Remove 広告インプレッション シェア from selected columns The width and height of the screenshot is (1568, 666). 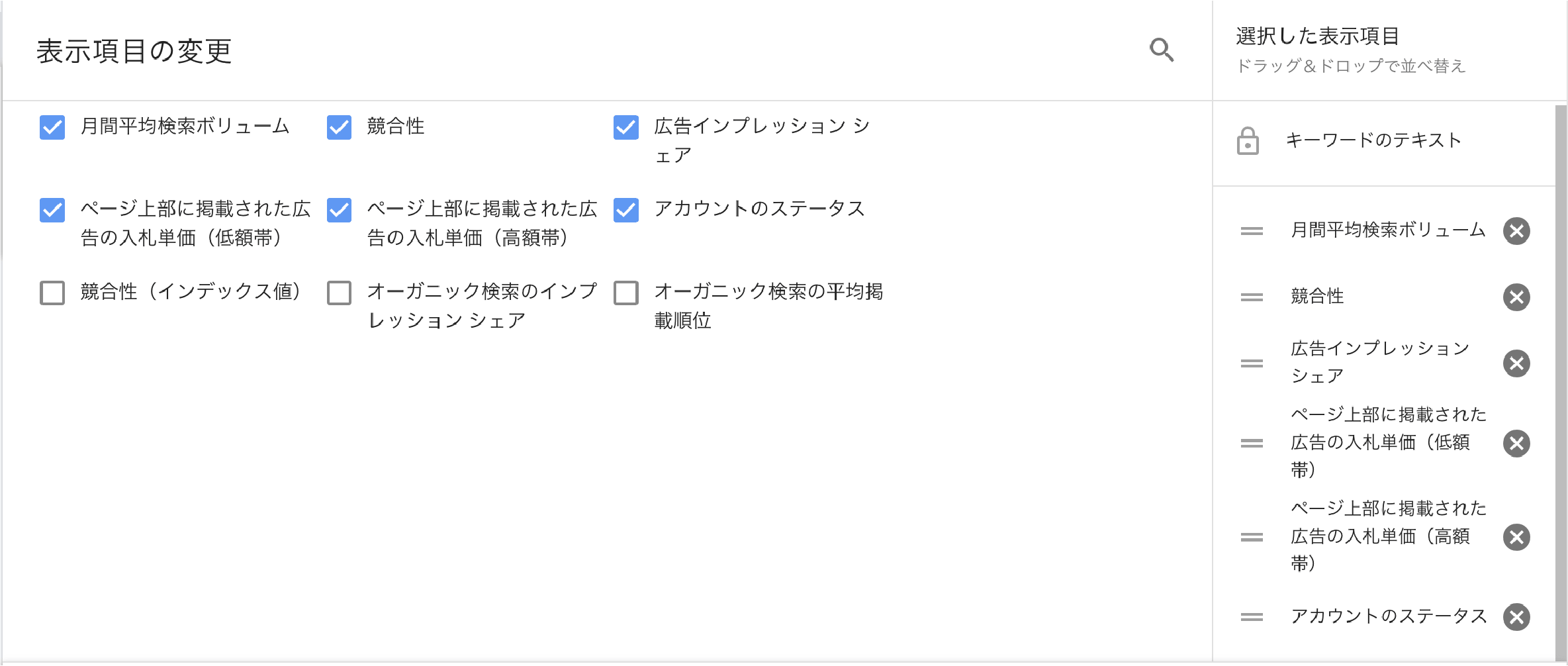point(1518,363)
